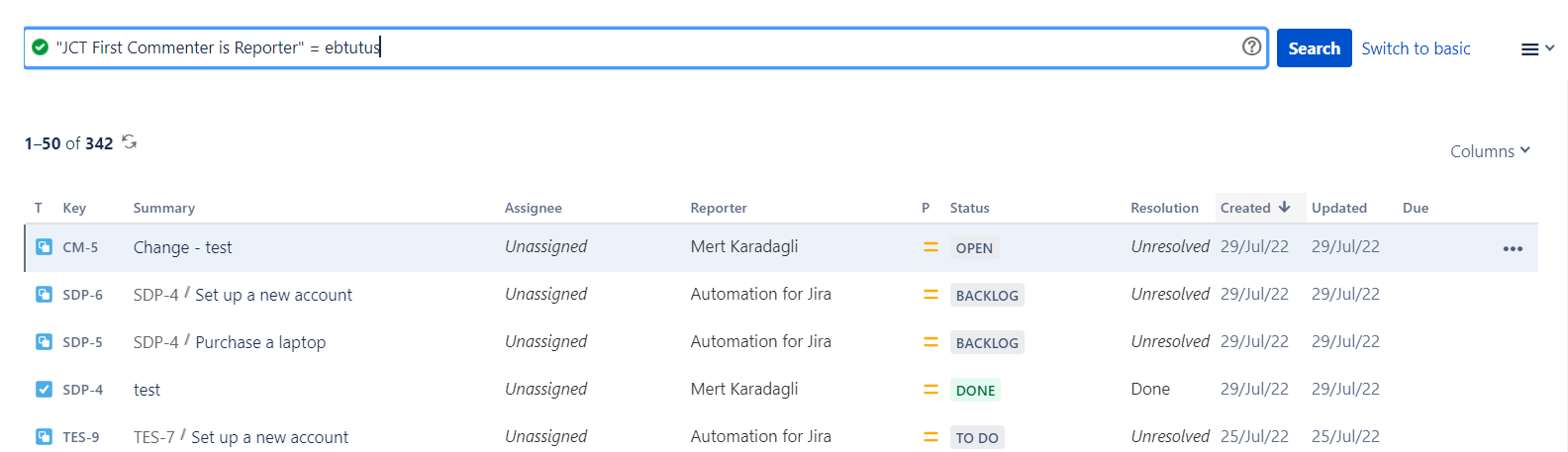Switch to basic search mode
This screenshot has width=1568, height=452.
1416,48
